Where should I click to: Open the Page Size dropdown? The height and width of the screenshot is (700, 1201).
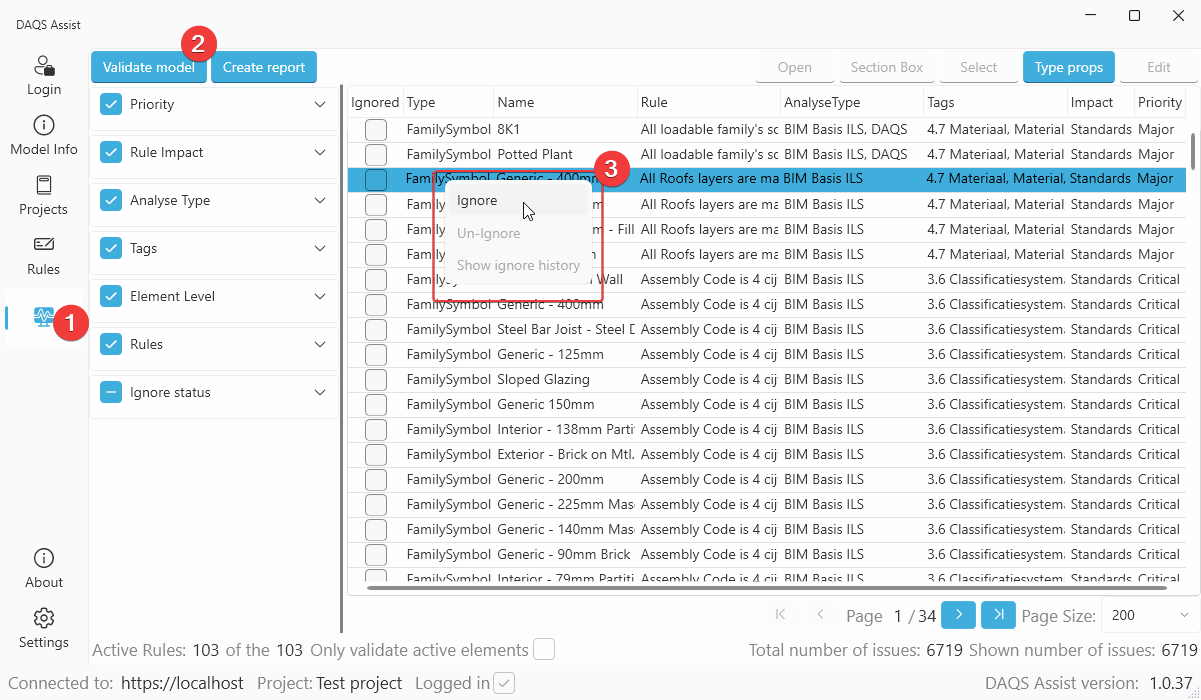coord(1149,615)
